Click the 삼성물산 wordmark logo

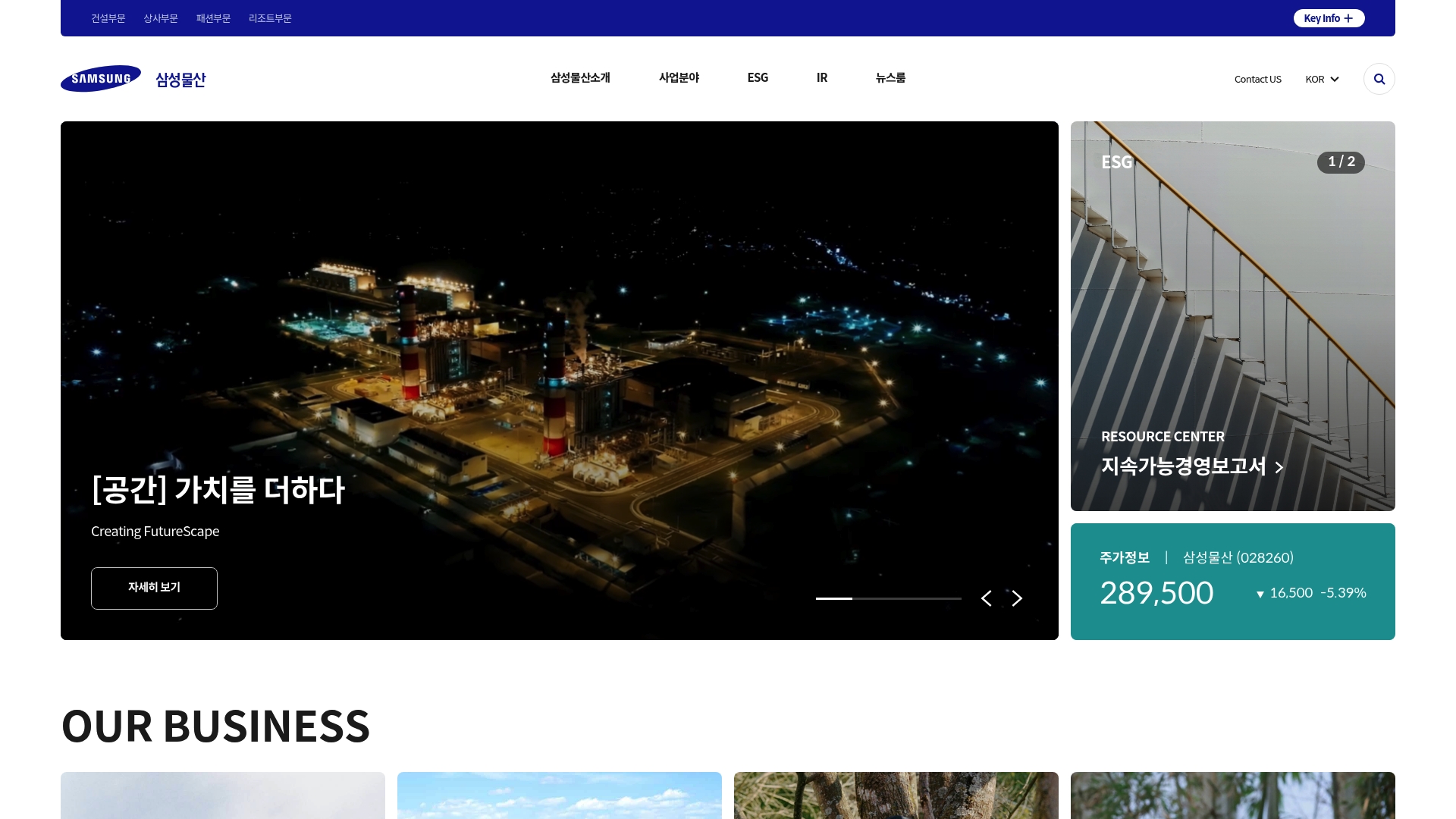(x=180, y=79)
